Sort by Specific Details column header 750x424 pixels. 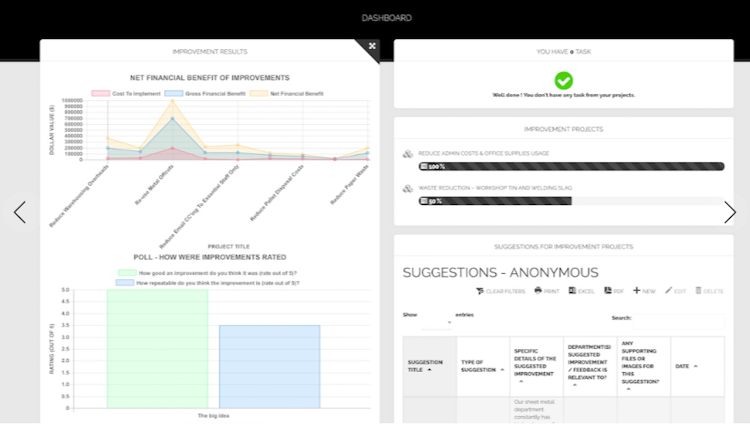pos(536,367)
